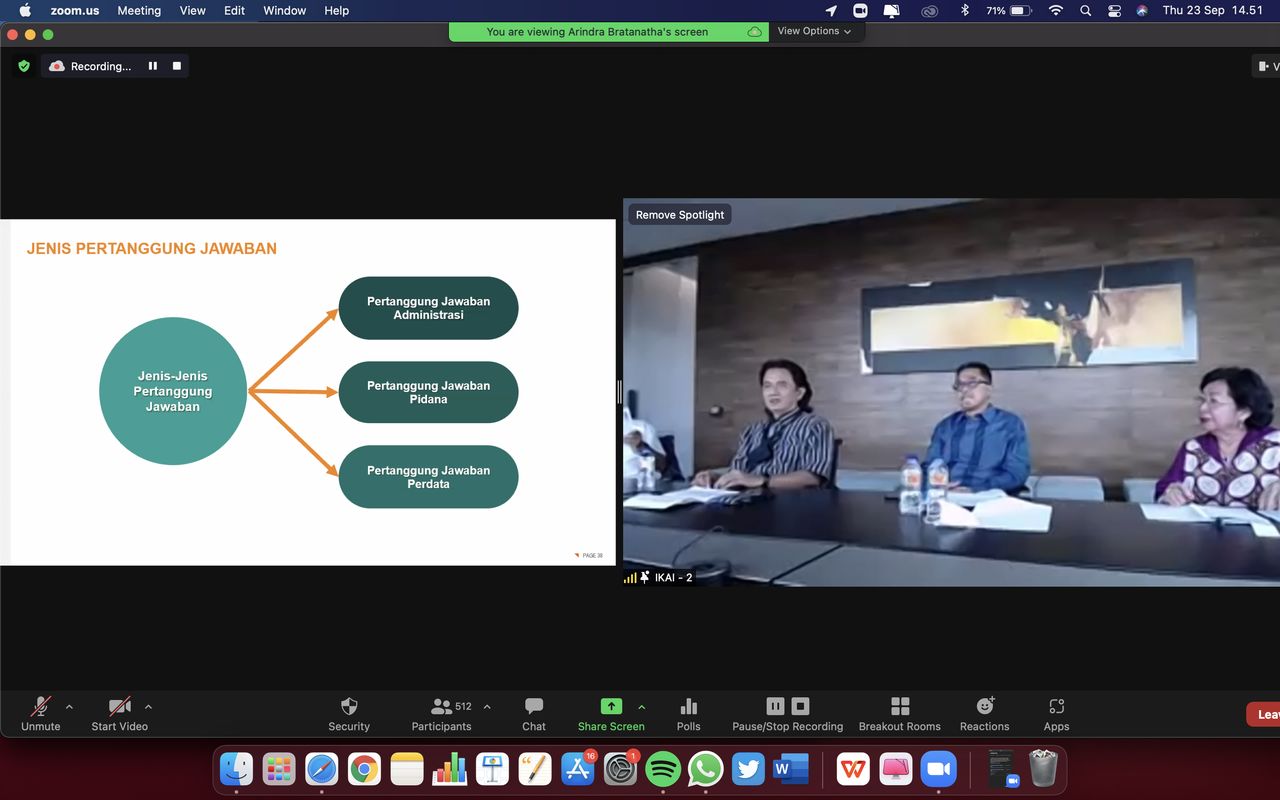
Task: Click the shared slide presentation area
Action: coord(308,392)
